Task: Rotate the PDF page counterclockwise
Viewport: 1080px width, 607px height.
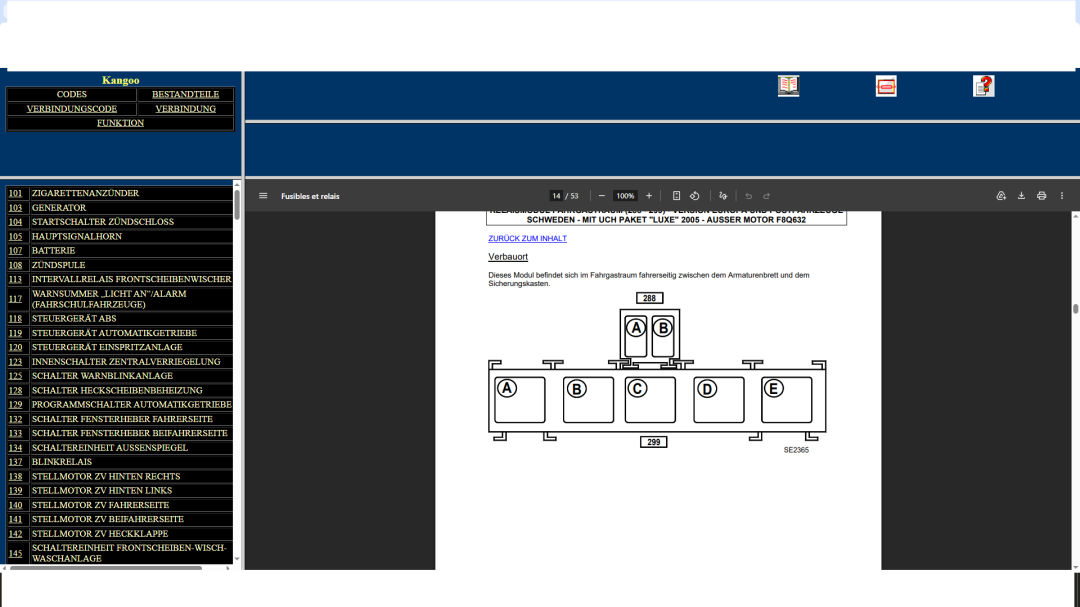Action: tap(695, 196)
